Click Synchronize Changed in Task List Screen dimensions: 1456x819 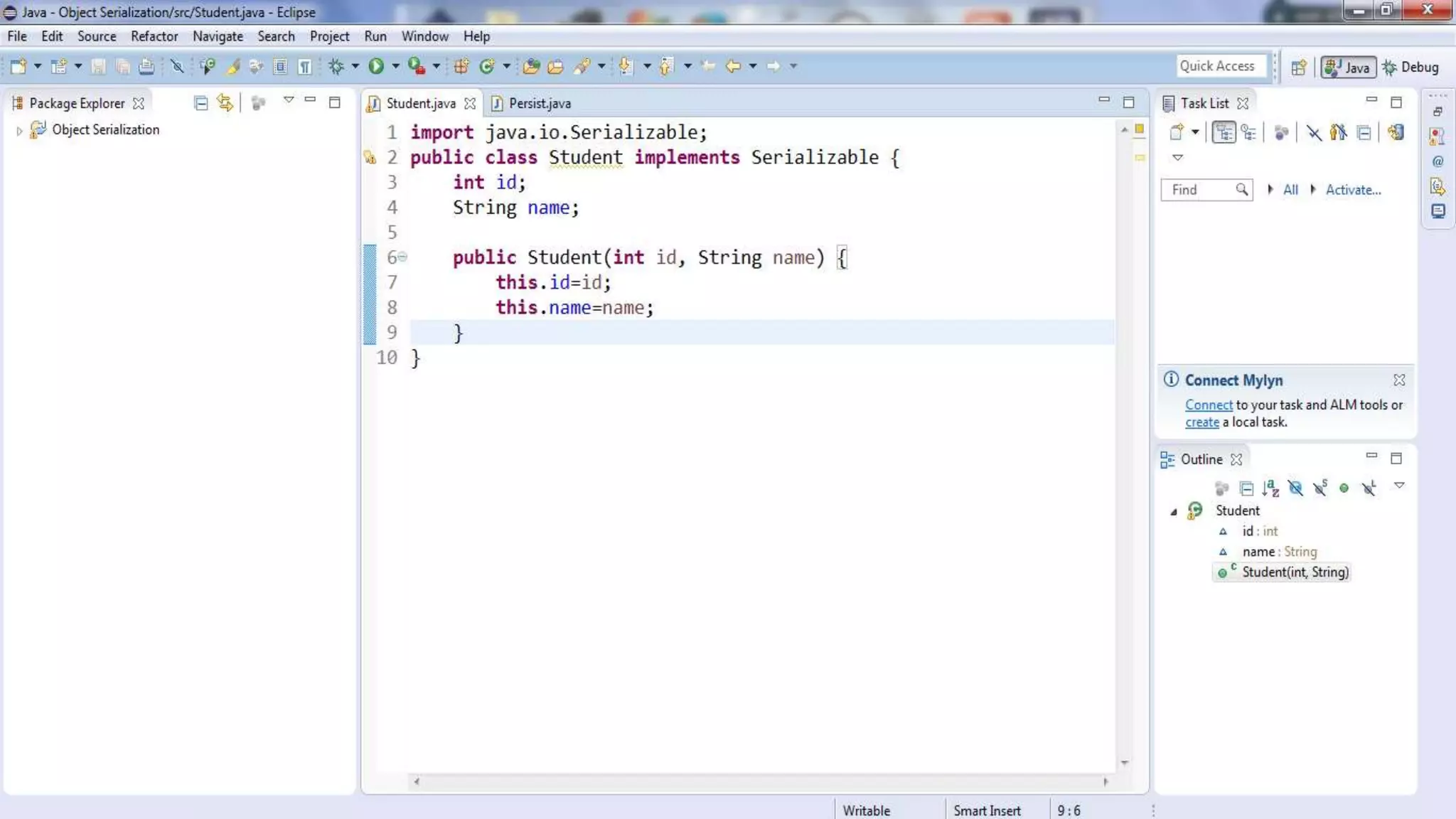click(1396, 132)
